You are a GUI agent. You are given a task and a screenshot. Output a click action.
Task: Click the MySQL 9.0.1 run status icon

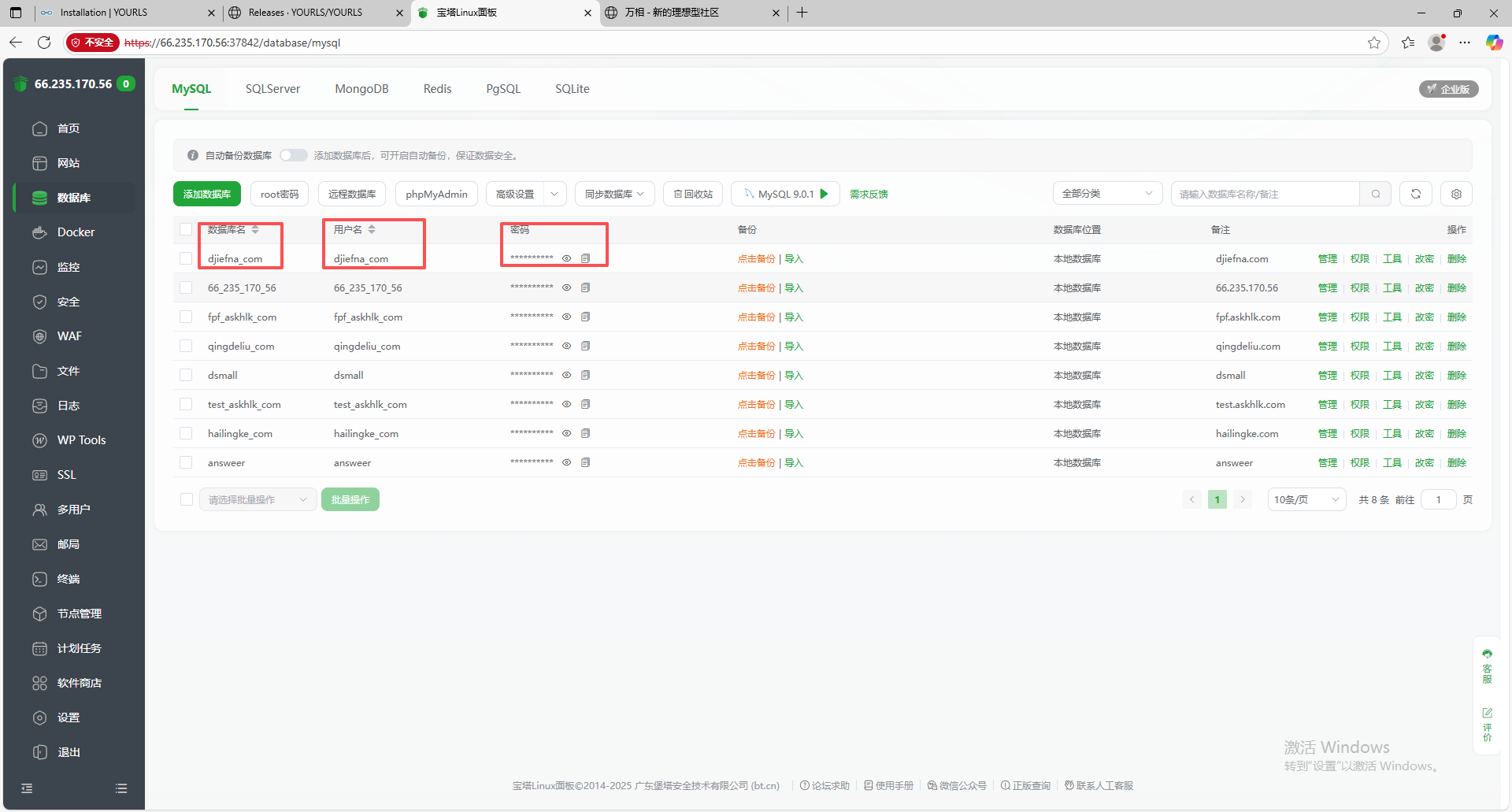825,194
